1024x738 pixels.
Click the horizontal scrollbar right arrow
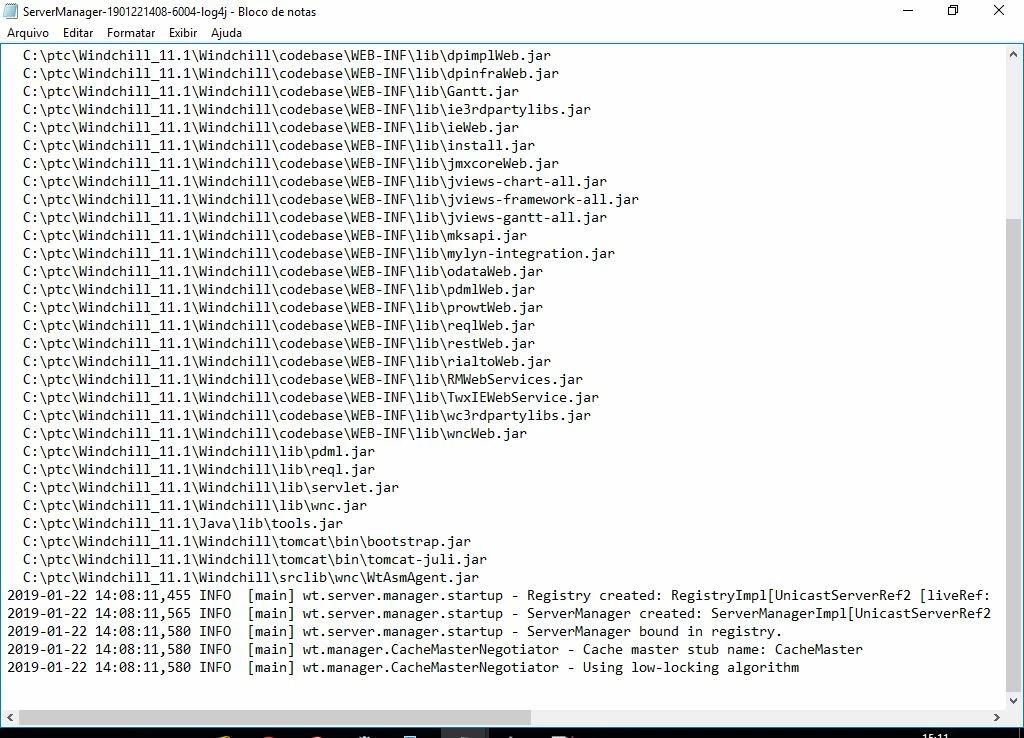pos(997,717)
